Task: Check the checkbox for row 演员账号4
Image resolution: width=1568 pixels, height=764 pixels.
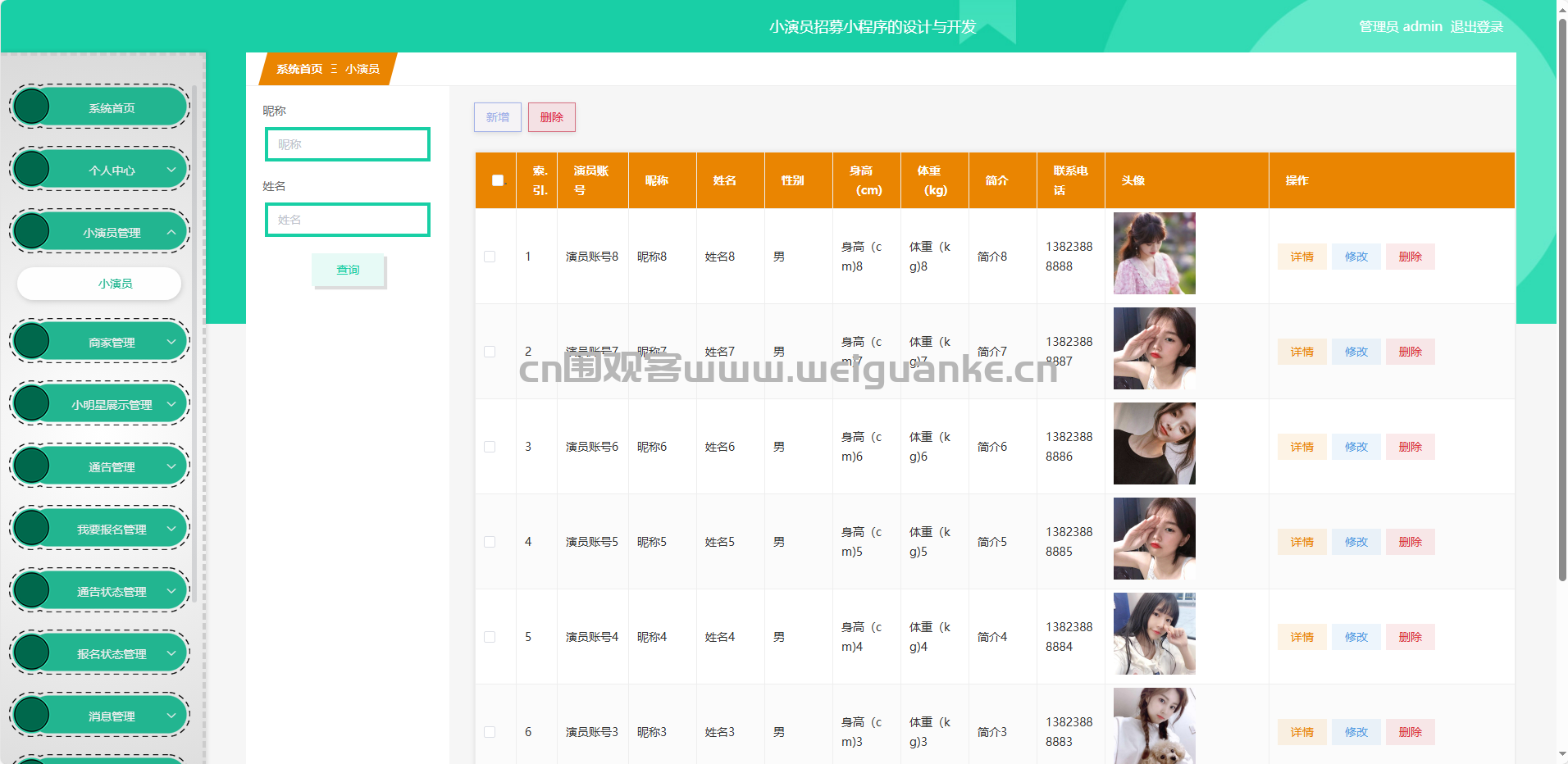Action: pos(490,637)
